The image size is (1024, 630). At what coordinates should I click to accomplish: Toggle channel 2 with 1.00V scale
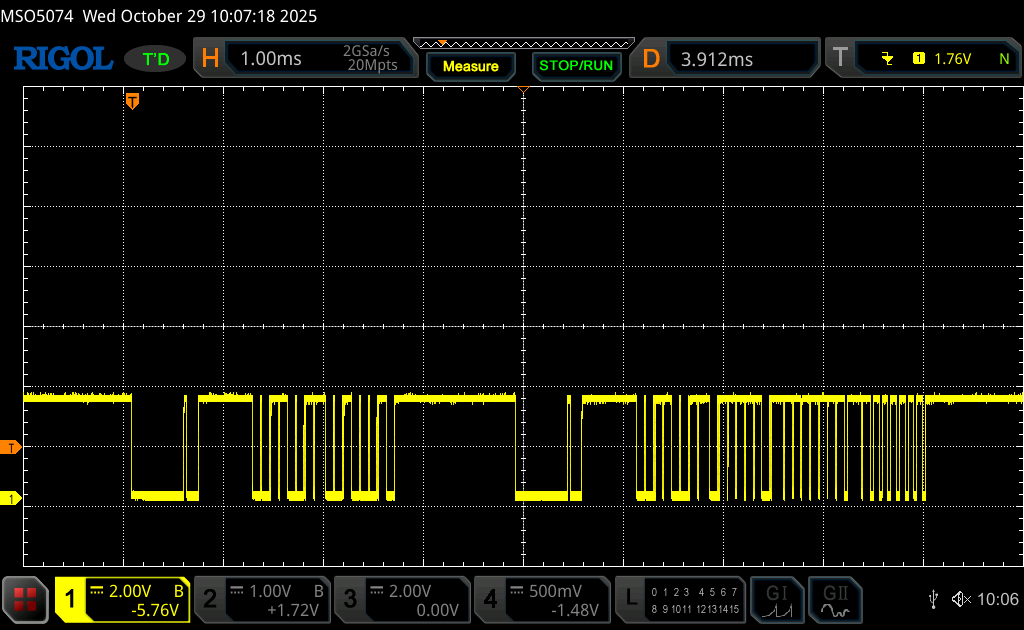(x=262, y=599)
